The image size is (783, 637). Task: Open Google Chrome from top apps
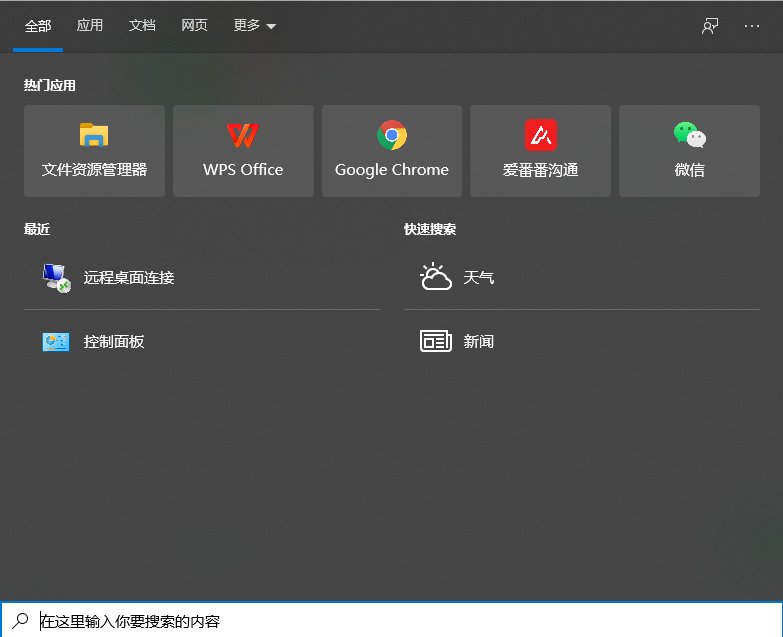[392, 151]
